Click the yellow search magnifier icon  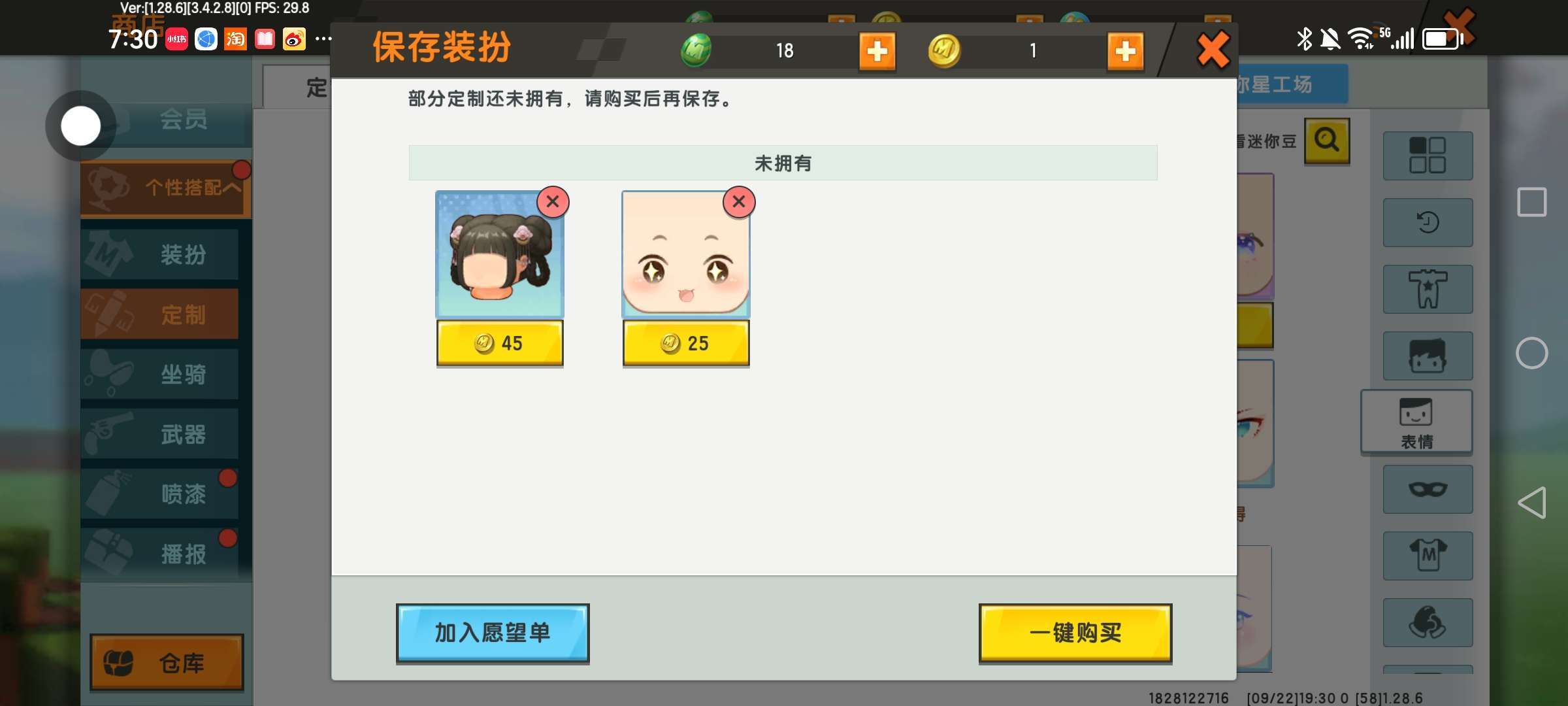tap(1327, 141)
